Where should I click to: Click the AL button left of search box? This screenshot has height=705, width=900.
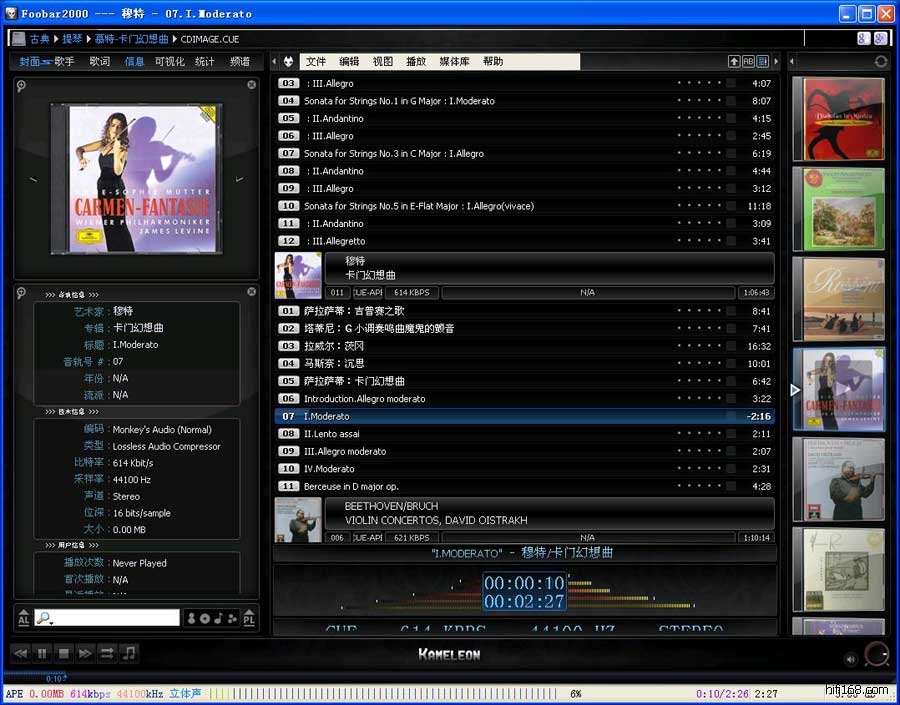[x=23, y=618]
